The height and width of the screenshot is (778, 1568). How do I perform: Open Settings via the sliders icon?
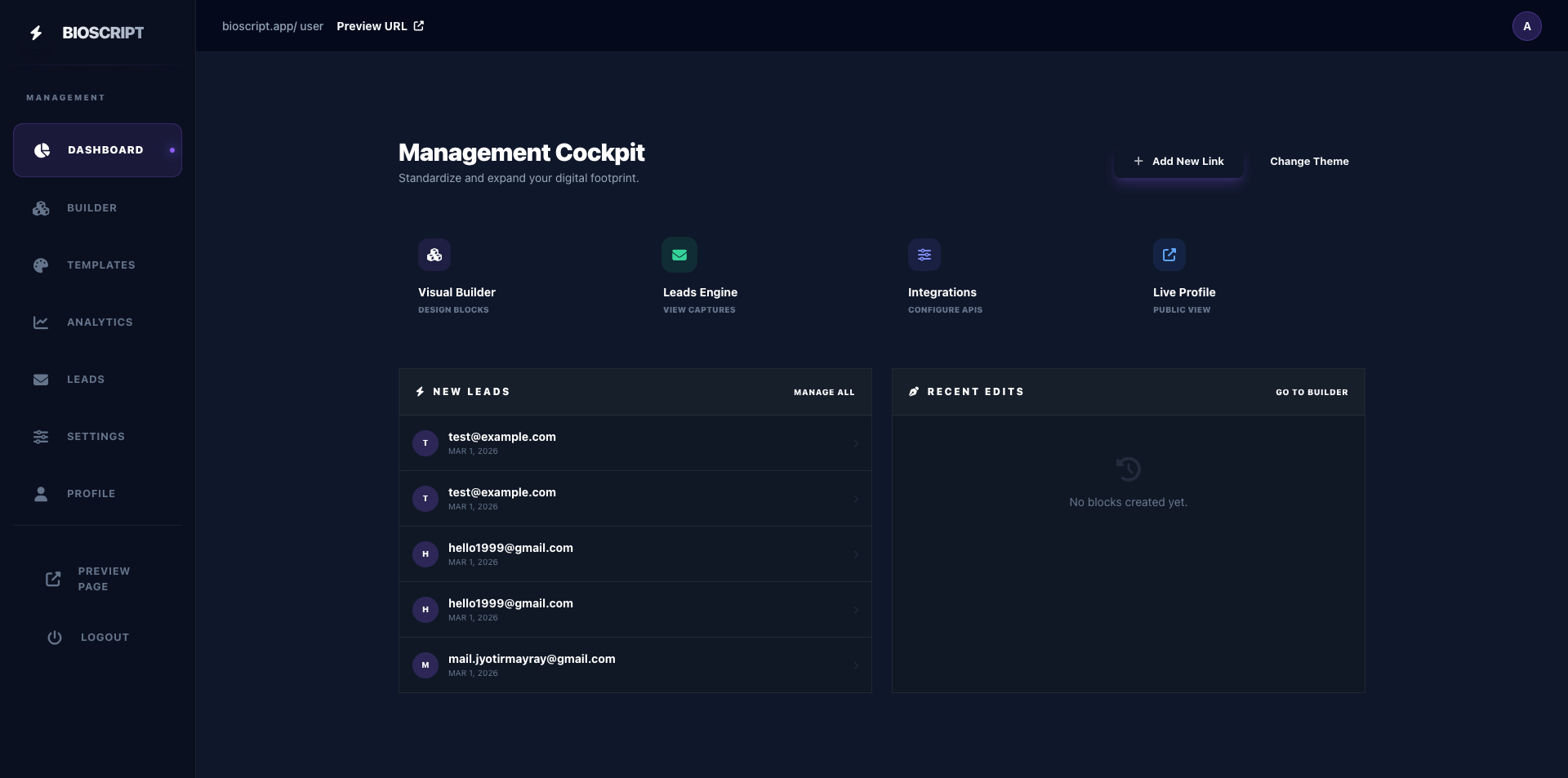[x=41, y=437]
